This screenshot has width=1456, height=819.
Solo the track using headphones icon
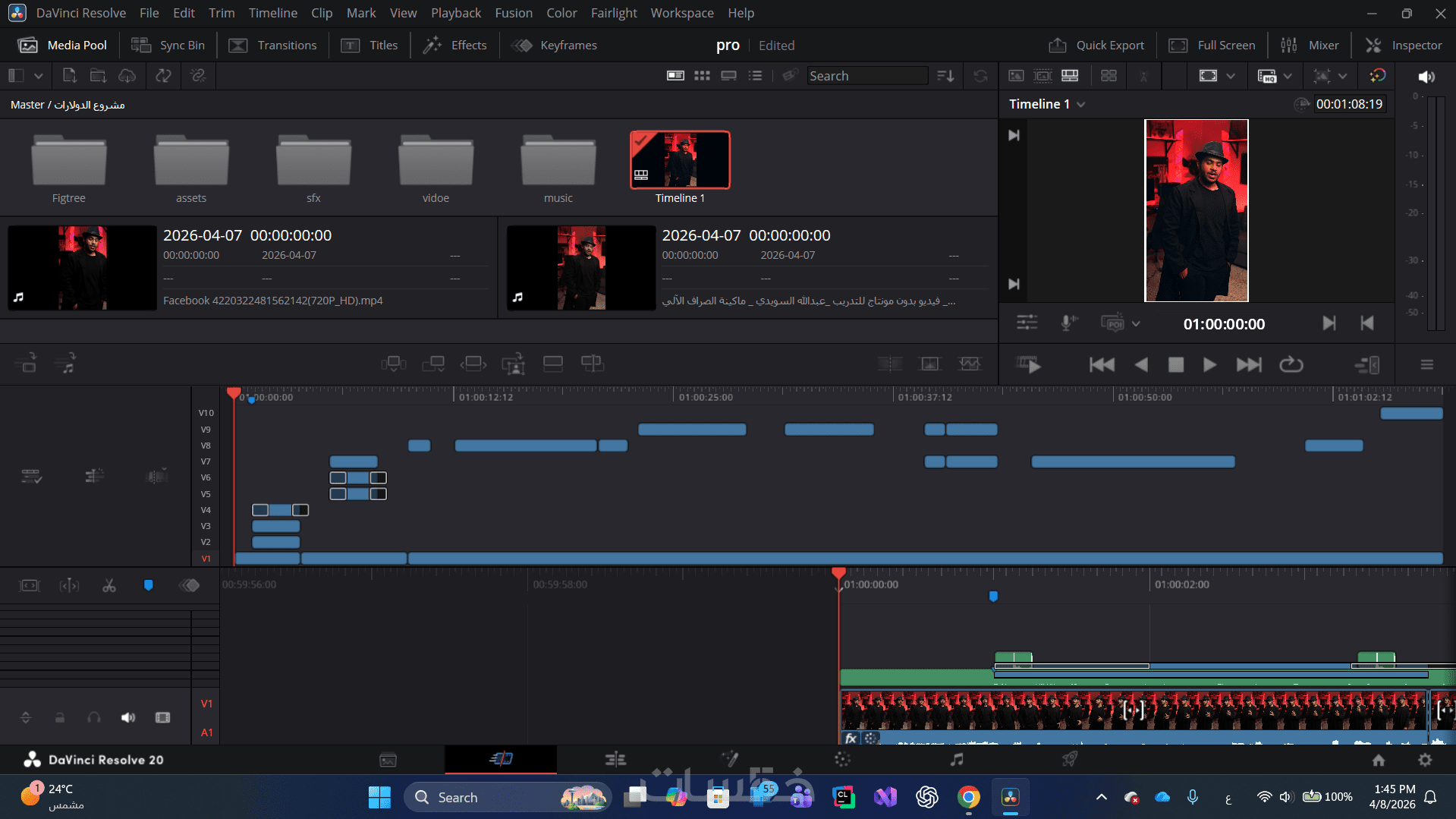(x=94, y=717)
